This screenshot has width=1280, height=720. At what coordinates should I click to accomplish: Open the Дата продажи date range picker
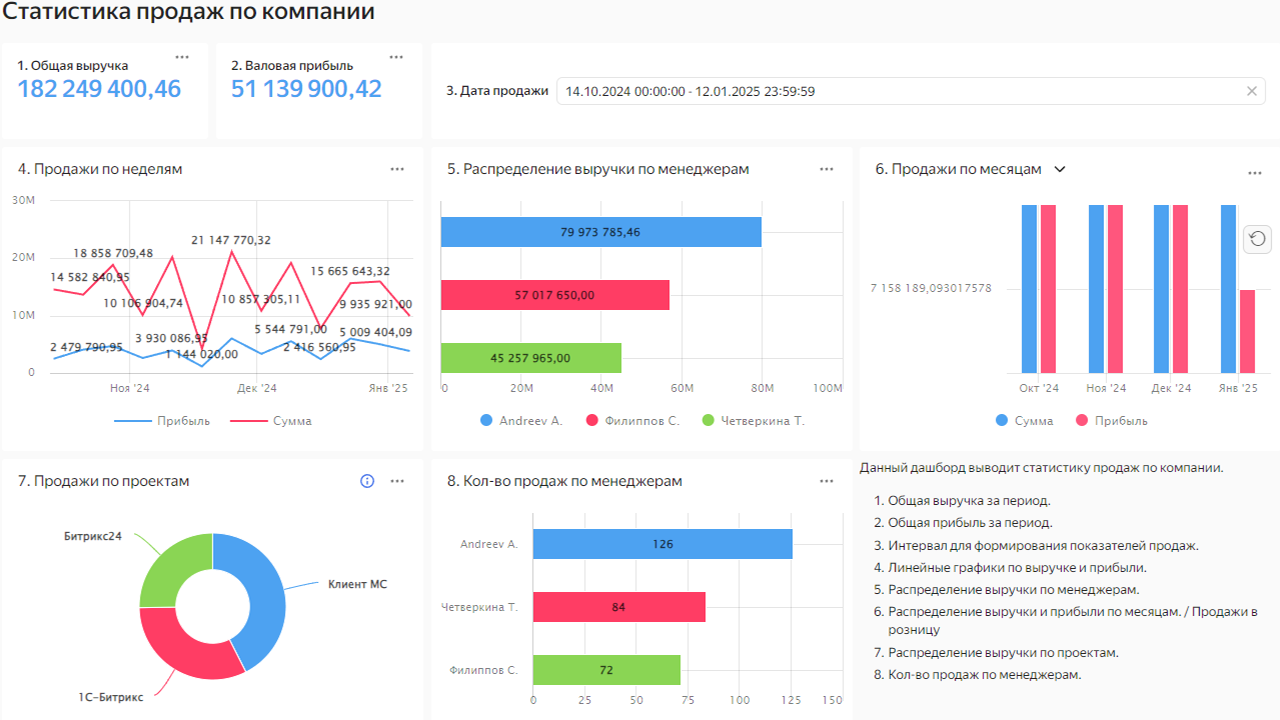(x=900, y=91)
